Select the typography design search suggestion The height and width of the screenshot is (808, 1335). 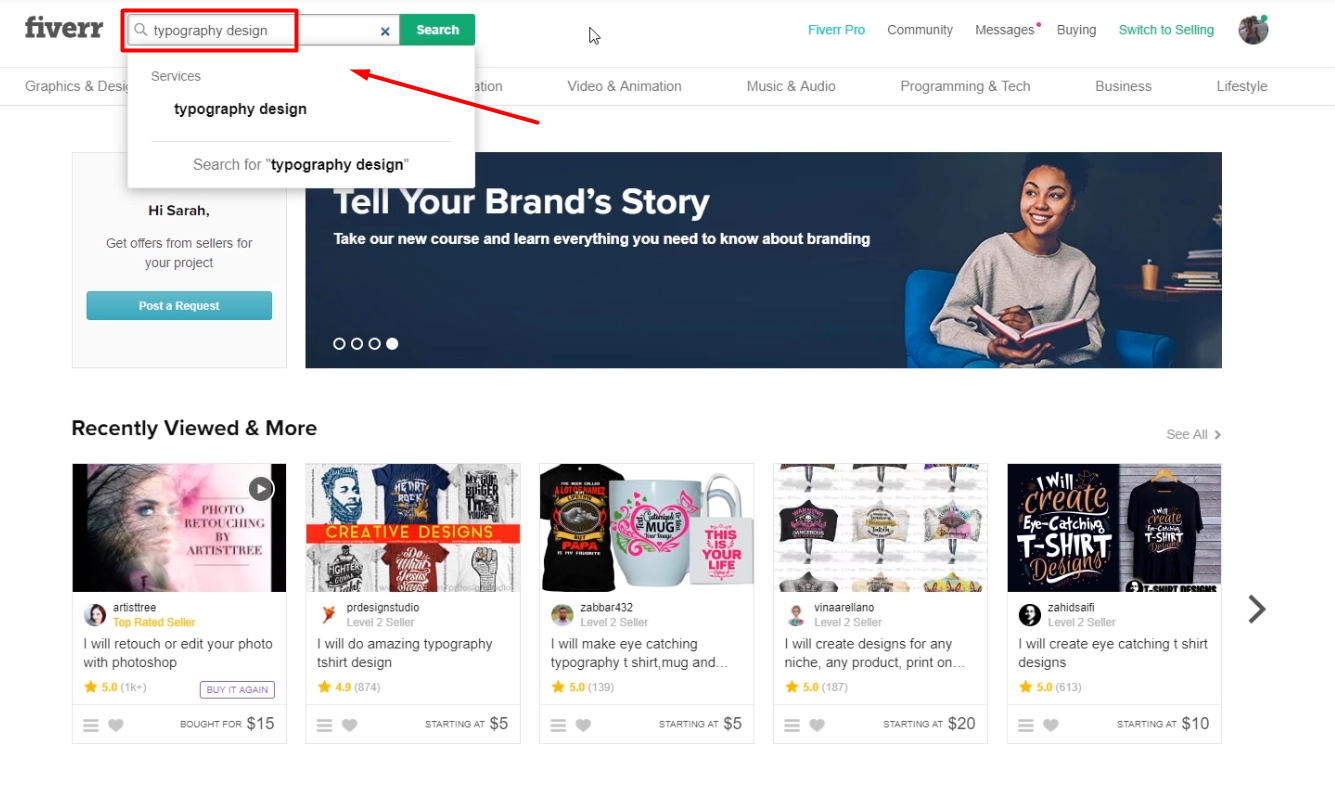[240, 108]
